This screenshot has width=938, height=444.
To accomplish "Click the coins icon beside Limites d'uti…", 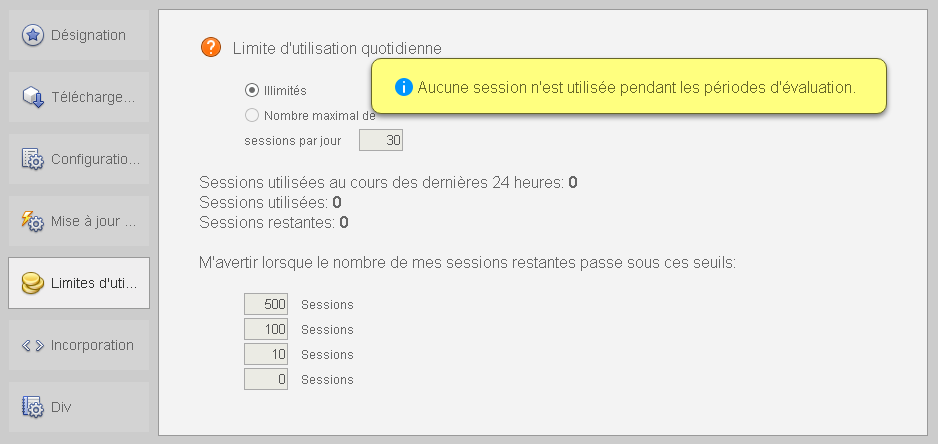I will [33, 283].
